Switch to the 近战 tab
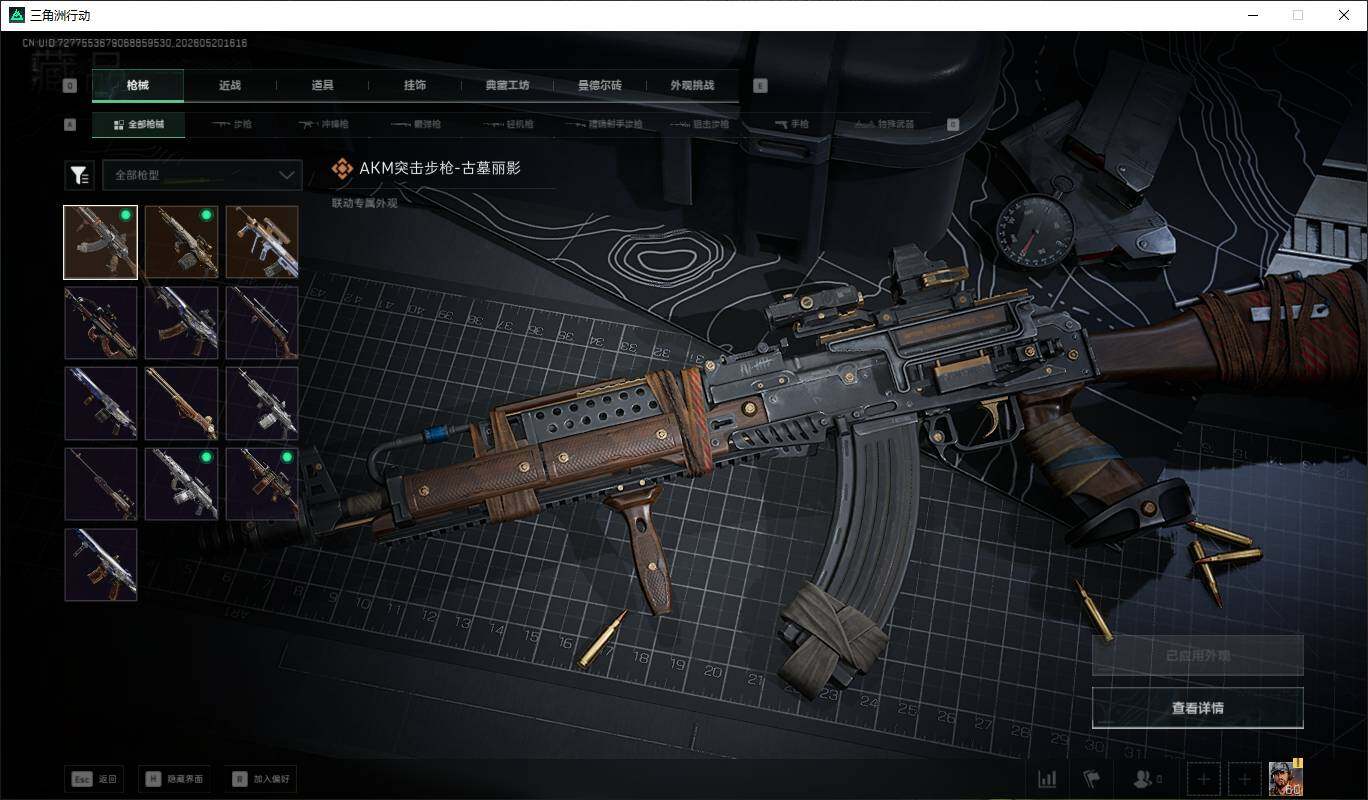This screenshot has height=800, width=1368. (x=230, y=85)
